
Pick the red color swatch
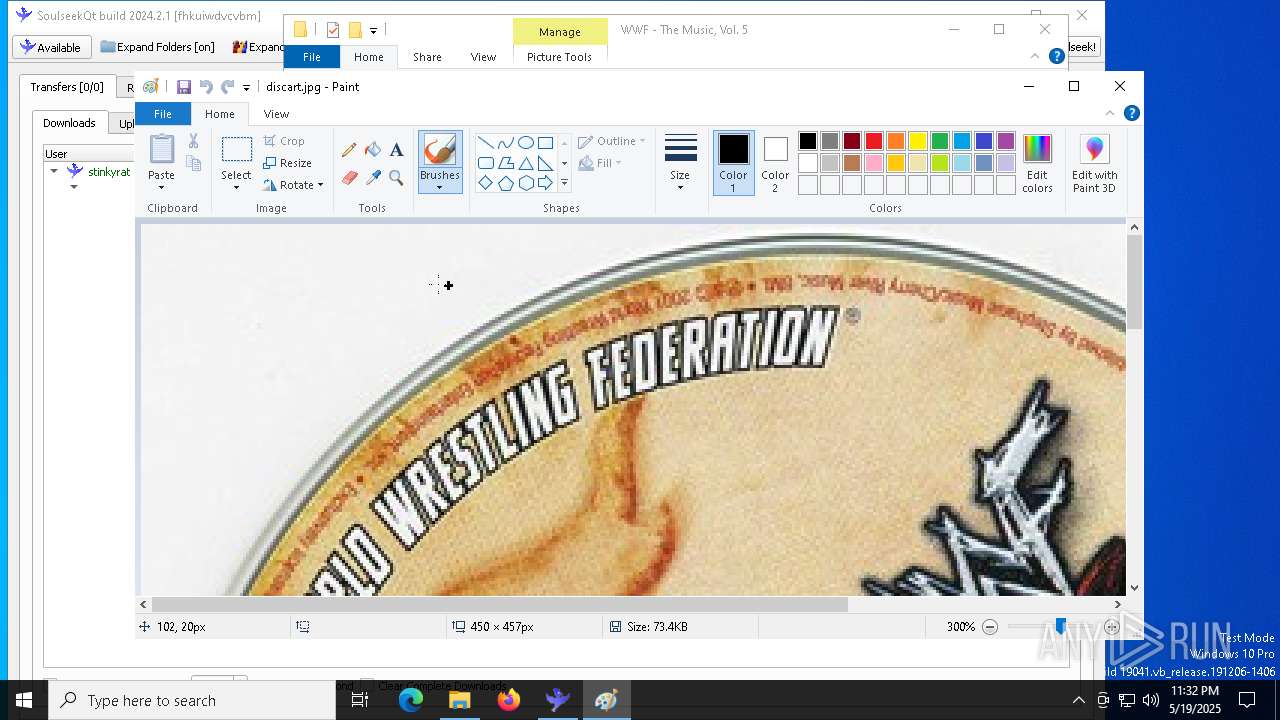click(874, 141)
